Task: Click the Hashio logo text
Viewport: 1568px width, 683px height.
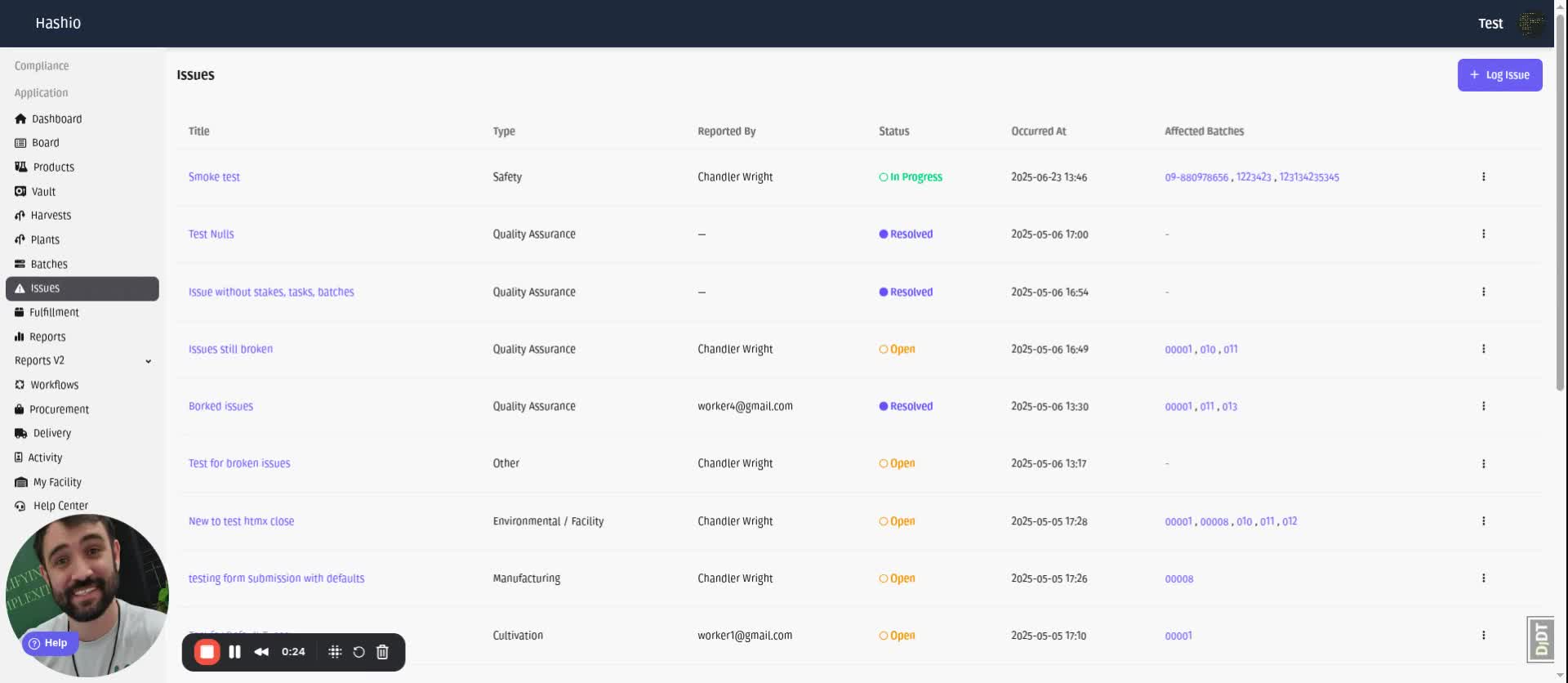Action: coord(58,23)
